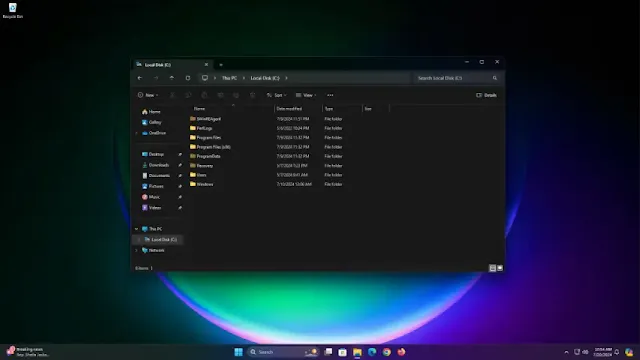The height and width of the screenshot is (360, 640).
Task: Select Local Disk (C:) in the navigation tree
Action: click(x=160, y=240)
